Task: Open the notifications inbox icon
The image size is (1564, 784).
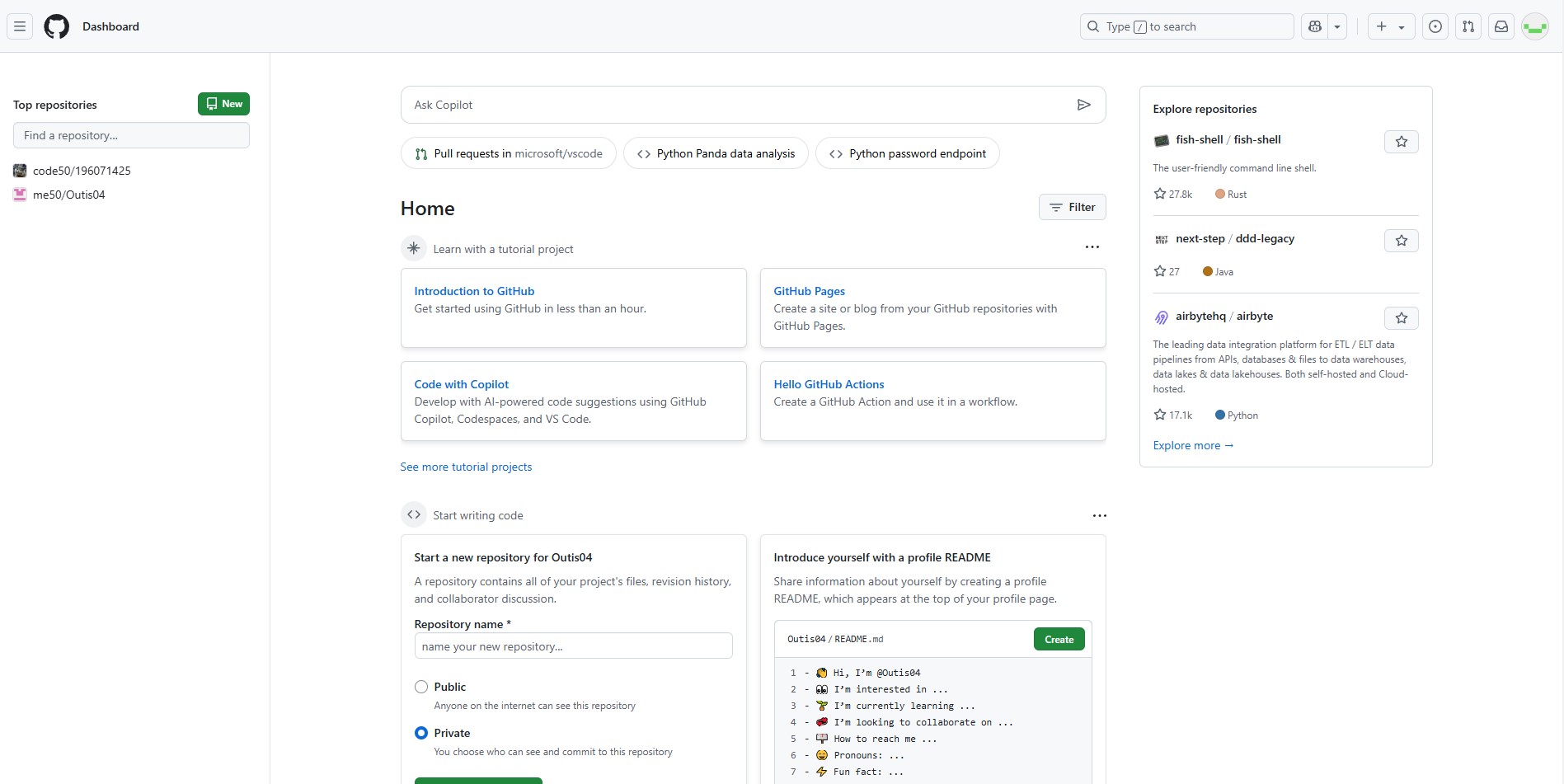Action: click(x=1501, y=26)
